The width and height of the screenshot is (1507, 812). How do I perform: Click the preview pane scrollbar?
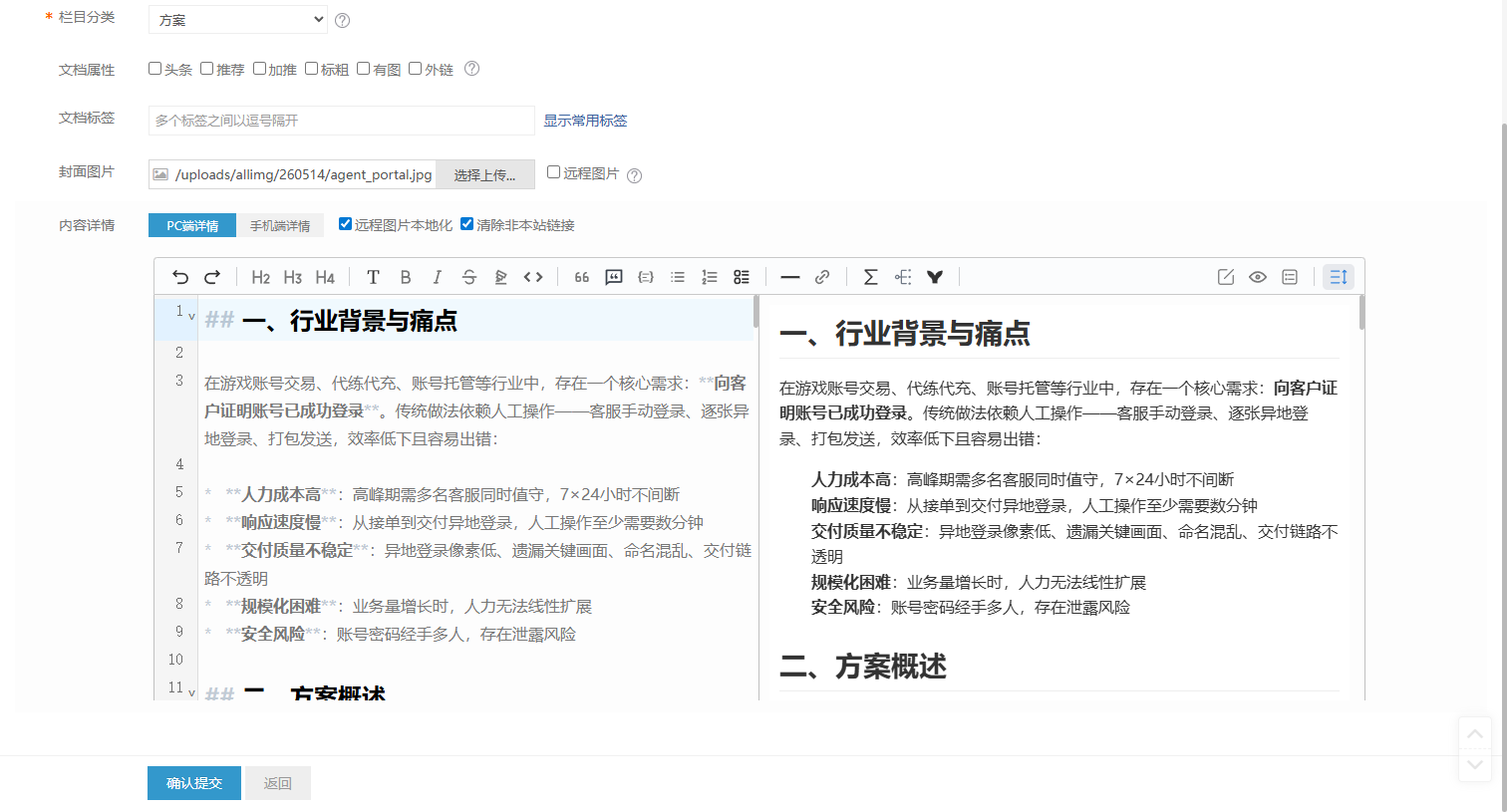pyautogui.click(x=1361, y=313)
